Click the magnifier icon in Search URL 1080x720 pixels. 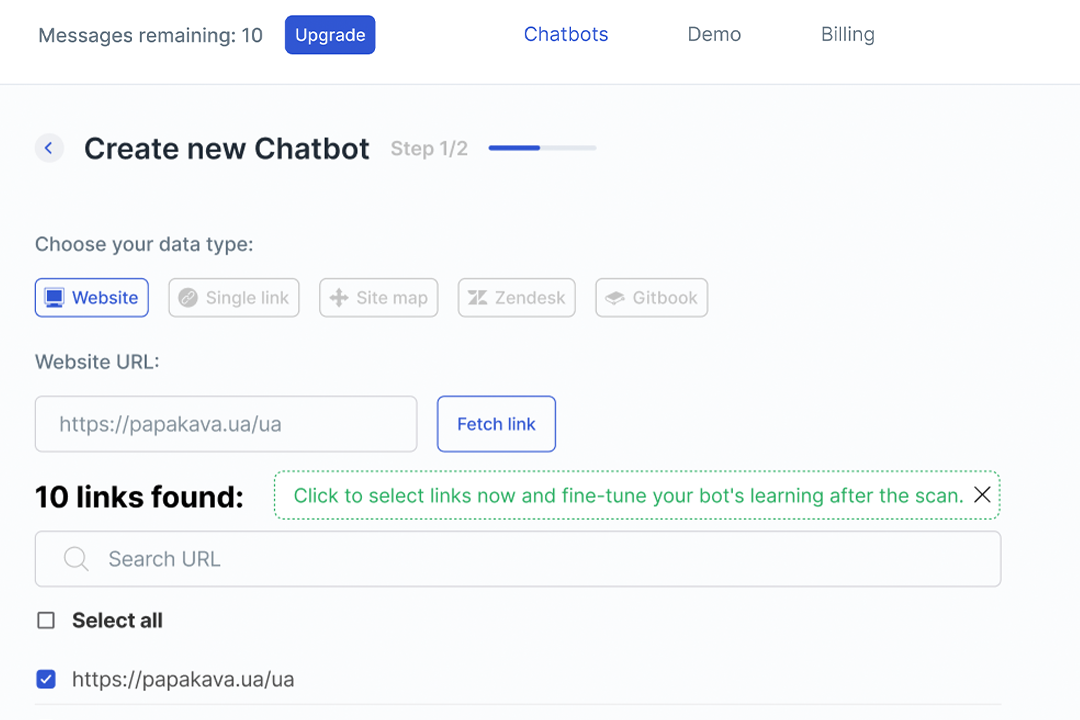click(x=76, y=559)
